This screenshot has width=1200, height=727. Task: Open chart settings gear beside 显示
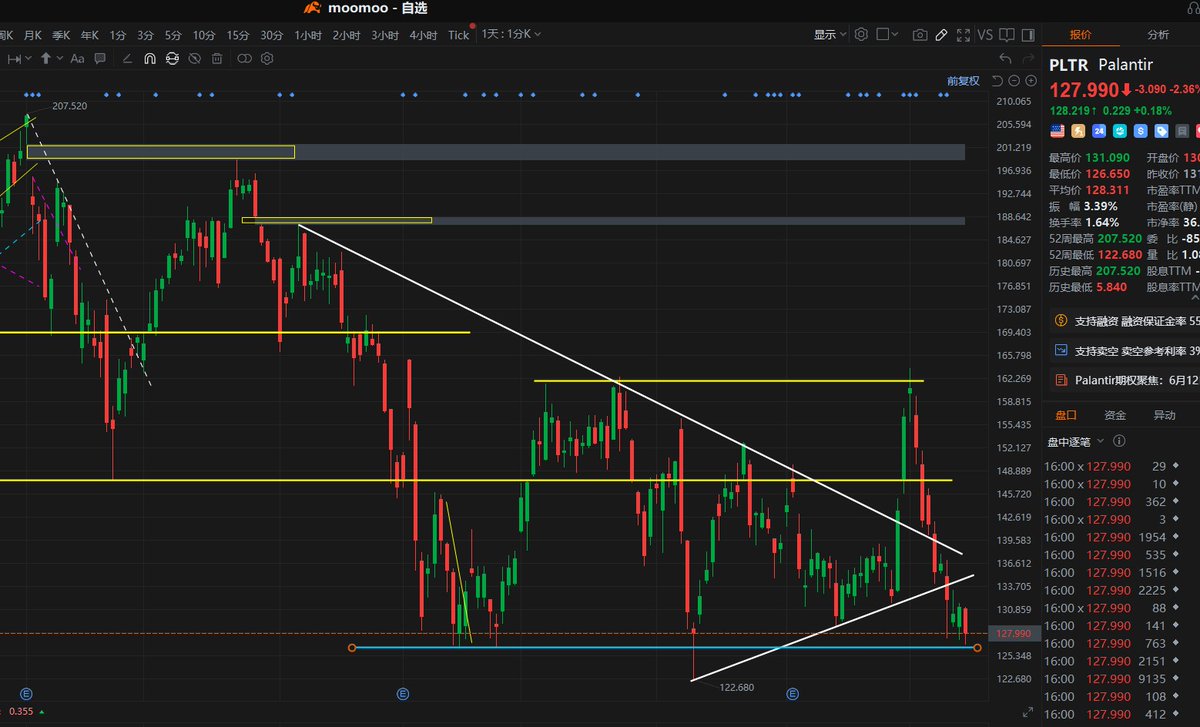coord(862,34)
